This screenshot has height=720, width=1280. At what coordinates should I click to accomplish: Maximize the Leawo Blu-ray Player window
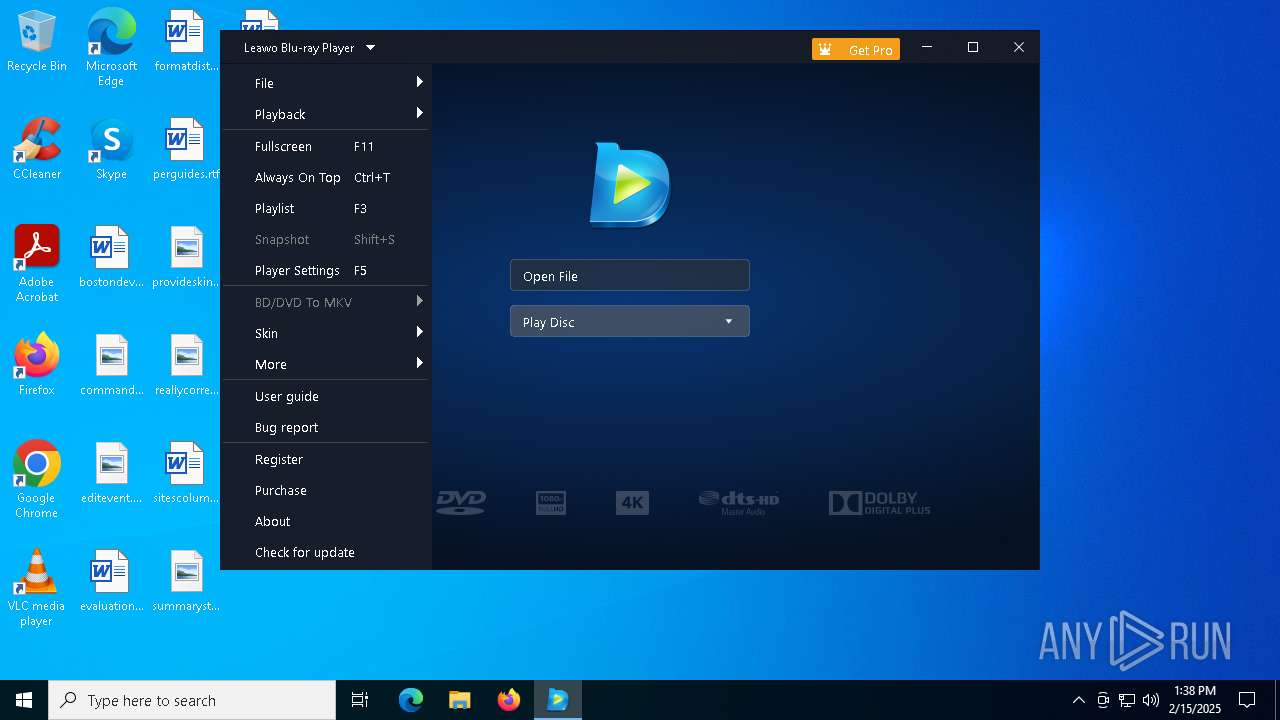[x=973, y=47]
